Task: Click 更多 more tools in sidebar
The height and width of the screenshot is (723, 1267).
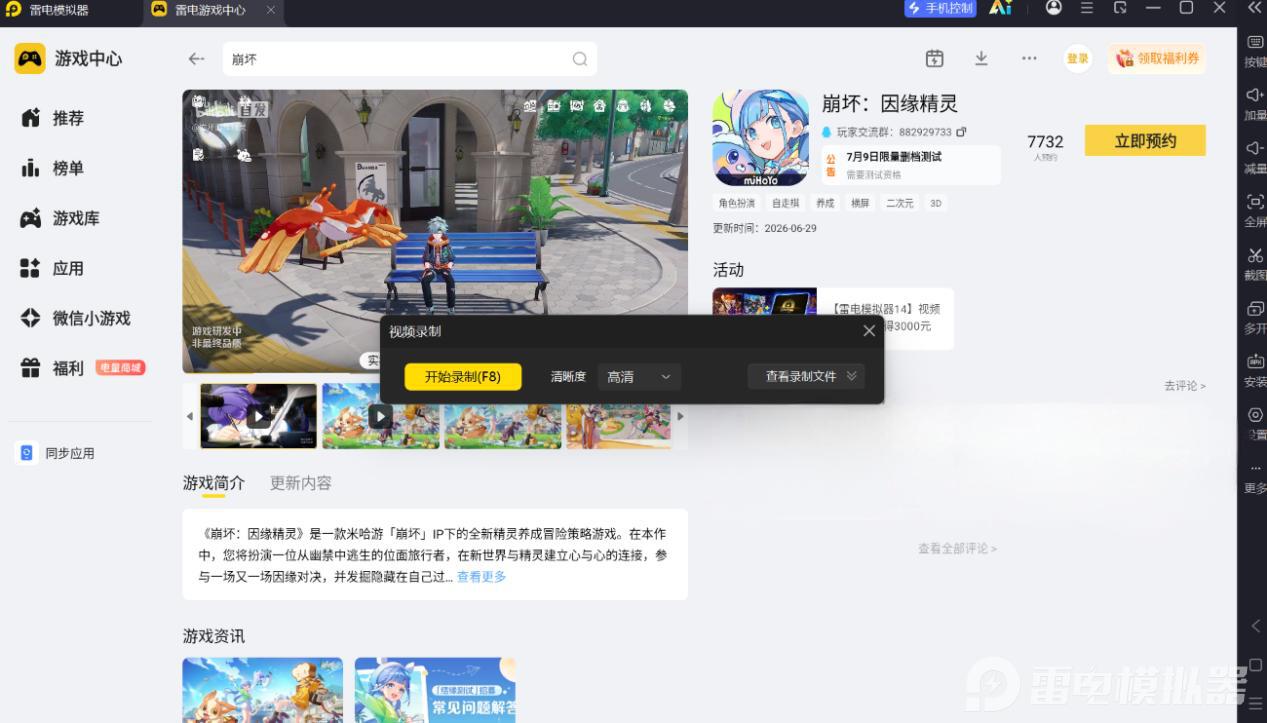Action: tap(1255, 479)
